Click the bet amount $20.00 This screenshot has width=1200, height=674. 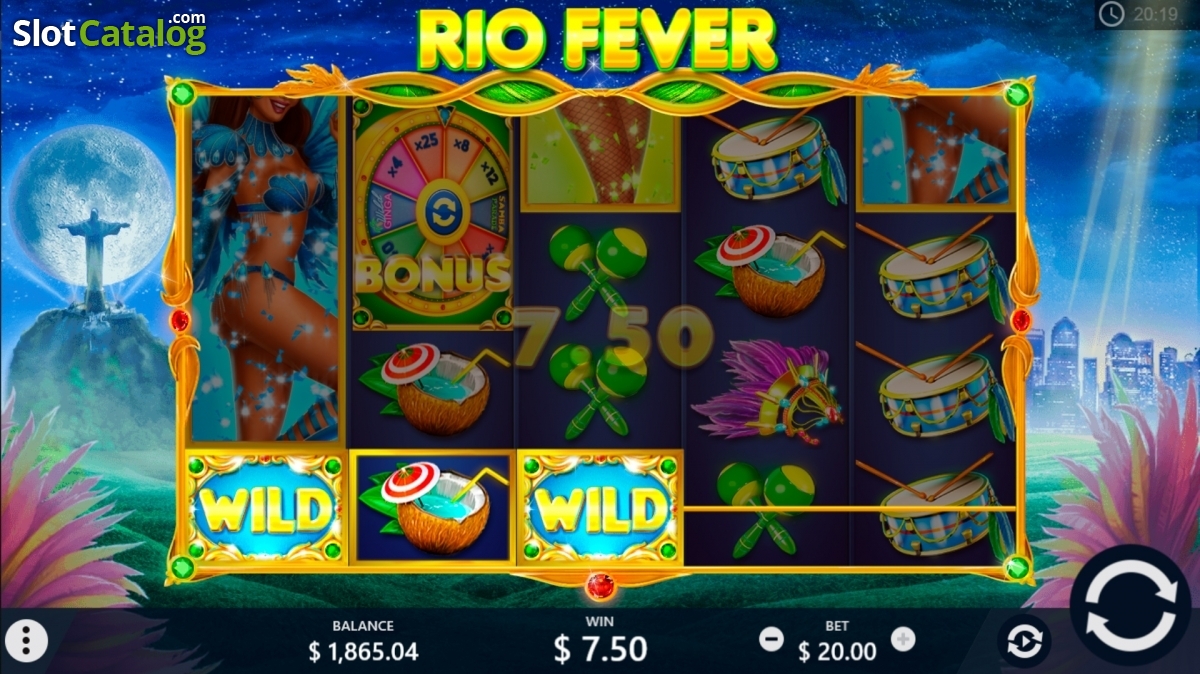pyautogui.click(x=837, y=652)
